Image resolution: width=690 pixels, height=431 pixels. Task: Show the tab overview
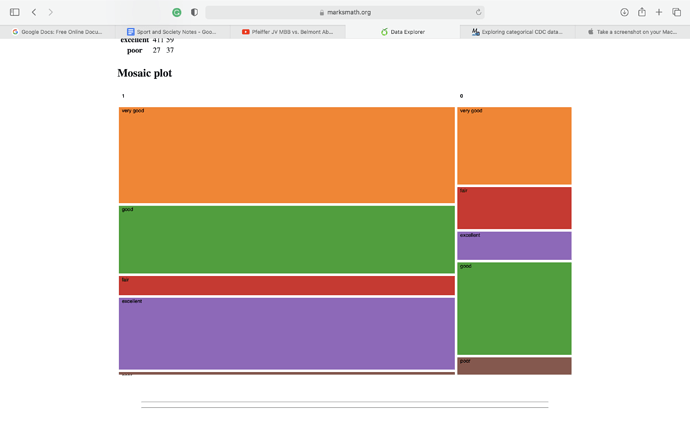click(676, 12)
